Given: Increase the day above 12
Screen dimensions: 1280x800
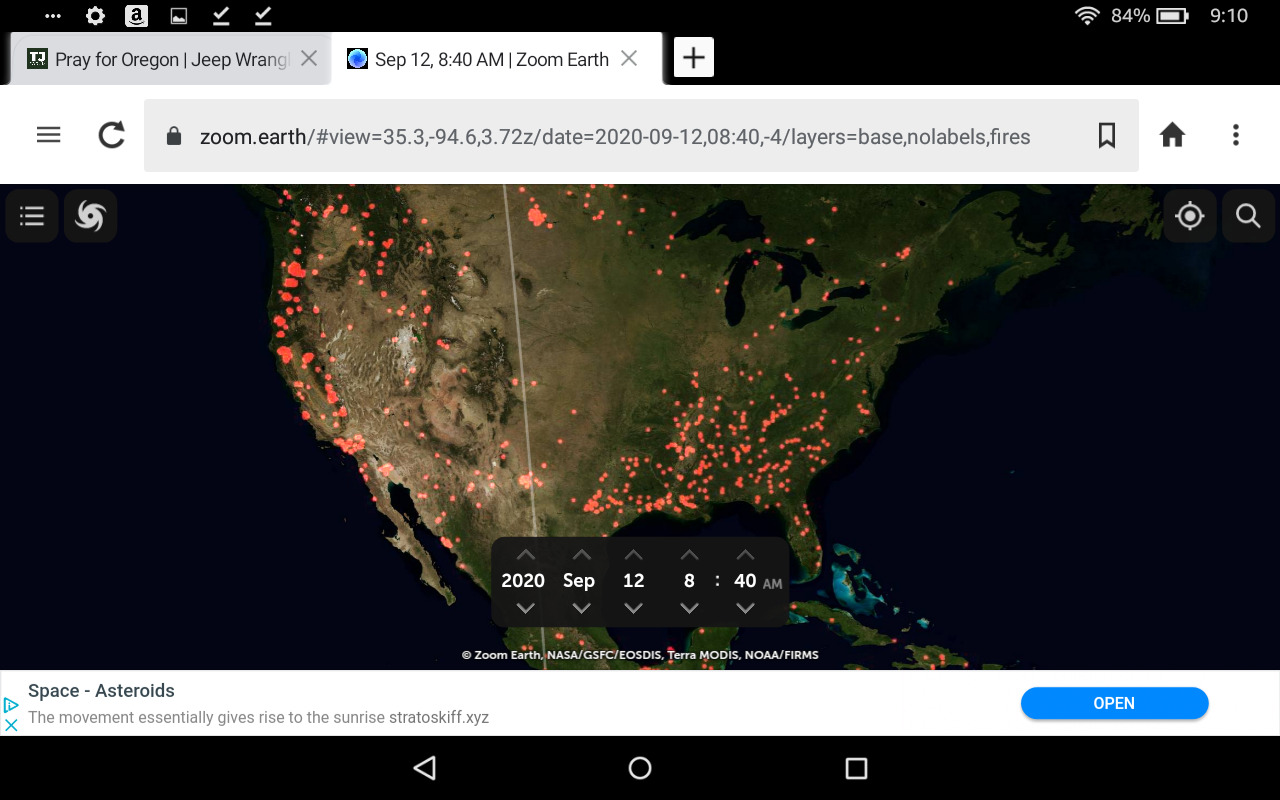Looking at the screenshot, I should pyautogui.click(x=633, y=555).
